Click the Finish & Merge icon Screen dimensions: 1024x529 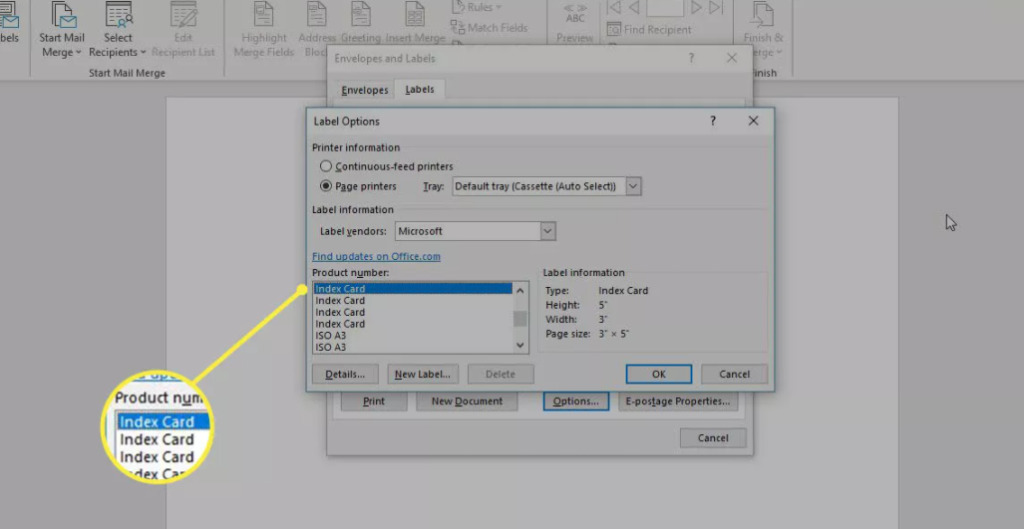(760, 17)
